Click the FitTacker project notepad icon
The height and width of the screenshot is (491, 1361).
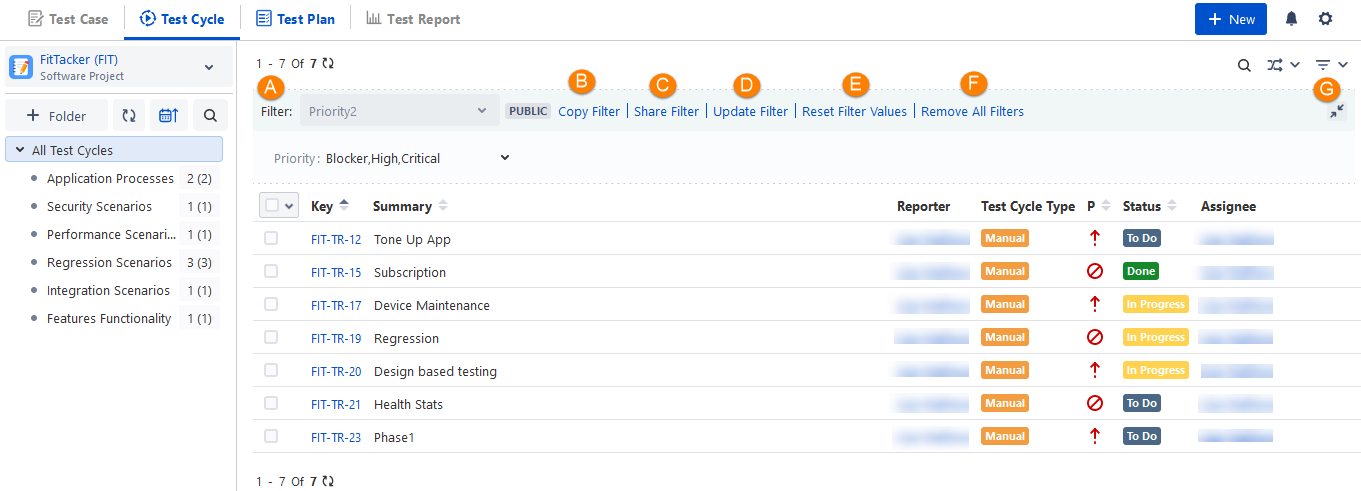pyautogui.click(x=21, y=67)
